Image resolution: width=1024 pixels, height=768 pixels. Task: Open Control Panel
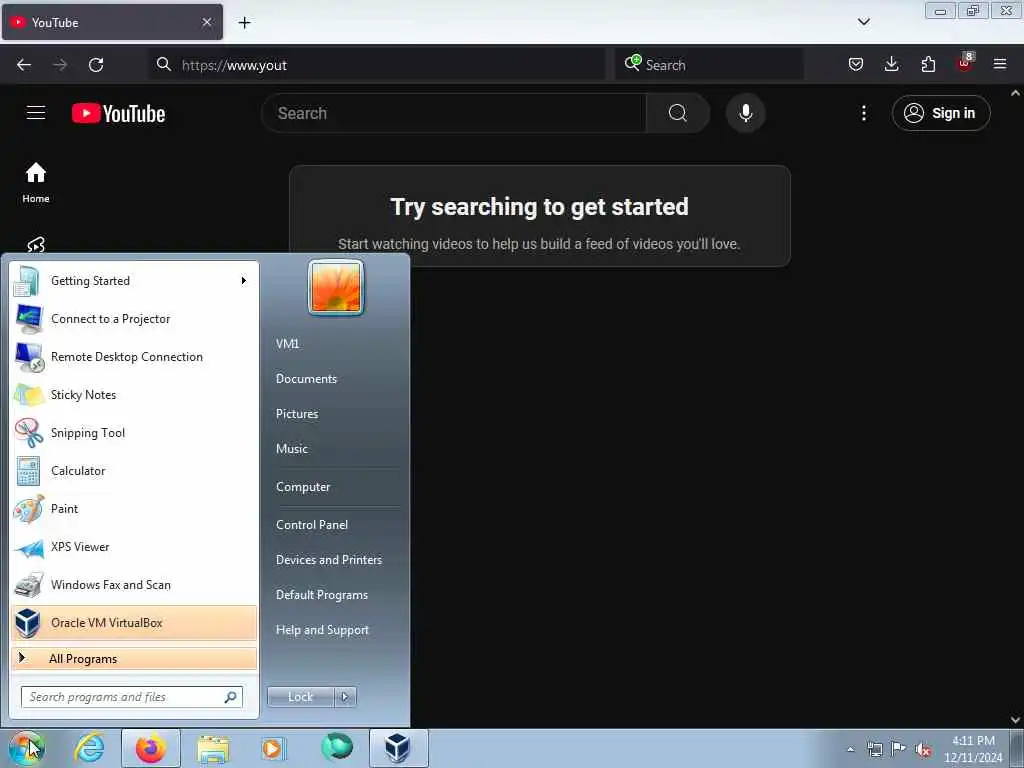[312, 525]
